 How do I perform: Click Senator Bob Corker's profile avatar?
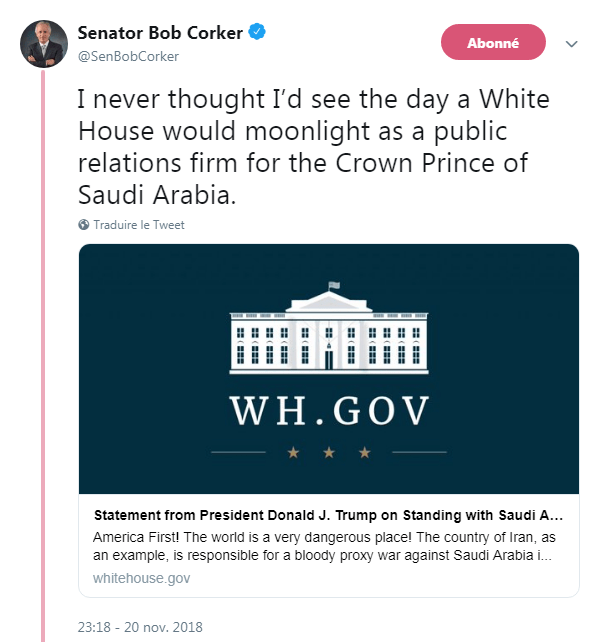click(x=43, y=42)
